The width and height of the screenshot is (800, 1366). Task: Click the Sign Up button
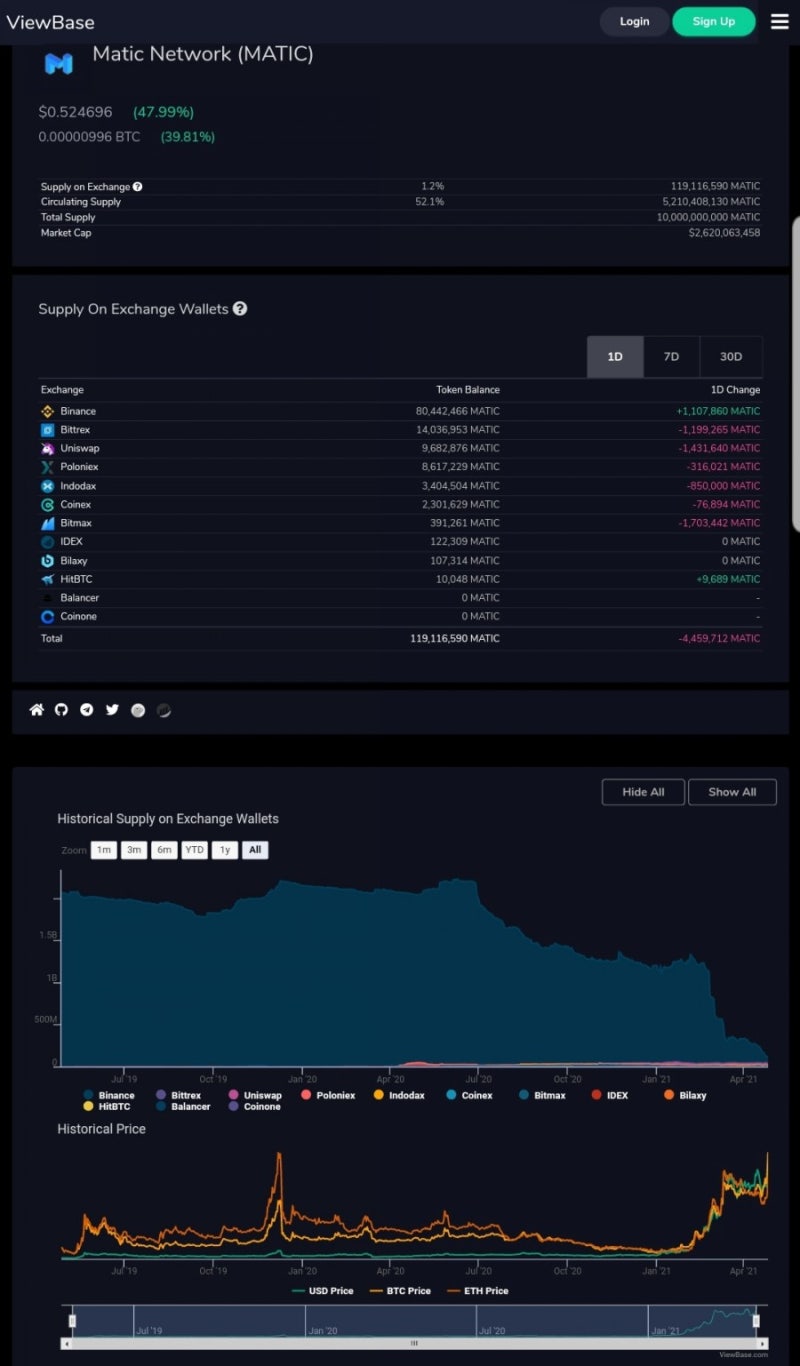click(713, 21)
